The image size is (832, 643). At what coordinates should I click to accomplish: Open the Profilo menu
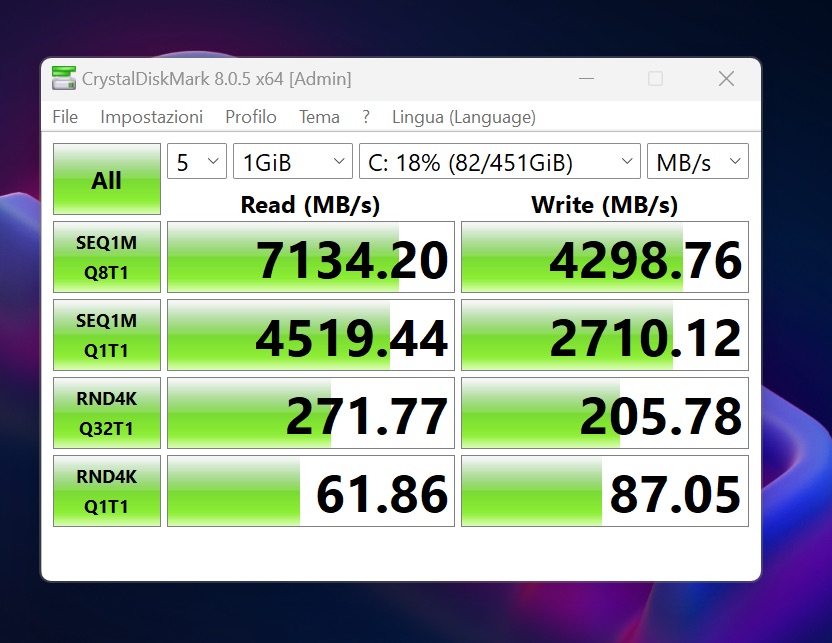[x=250, y=117]
